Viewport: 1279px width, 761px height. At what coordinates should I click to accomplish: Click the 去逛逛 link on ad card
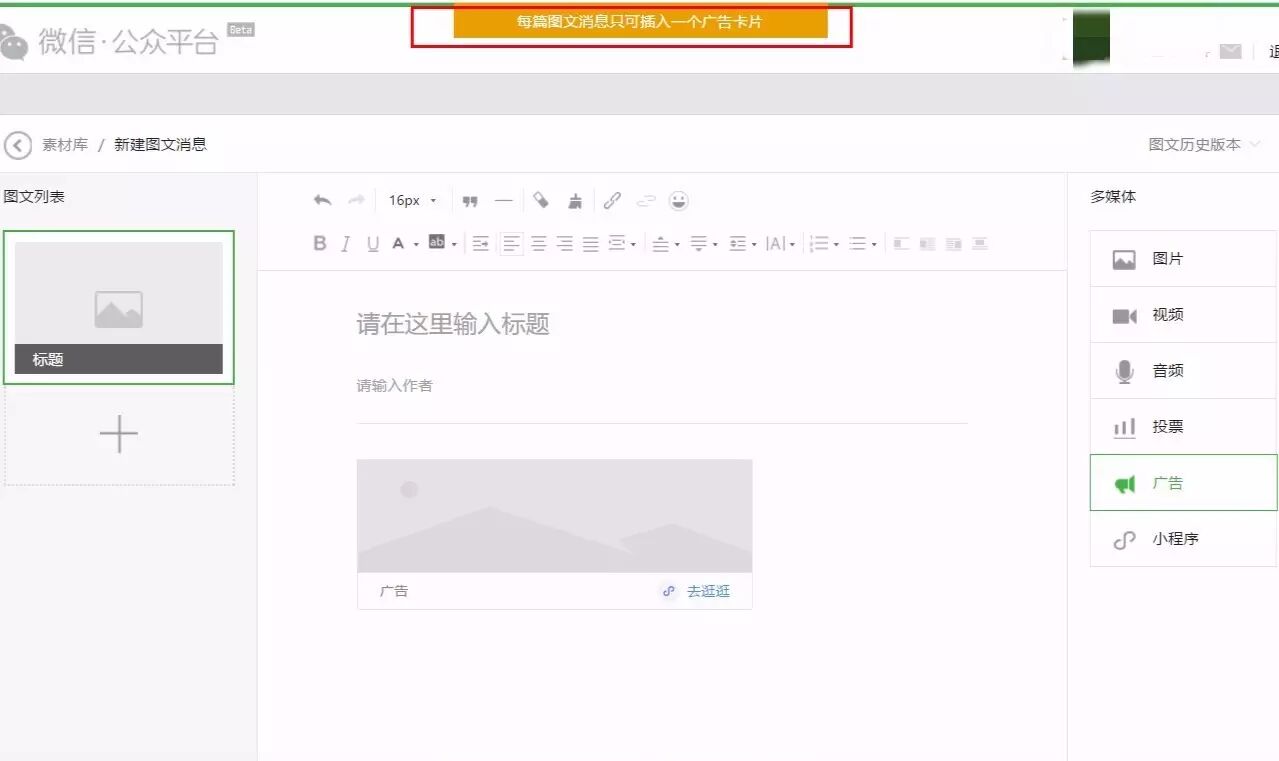tap(707, 591)
